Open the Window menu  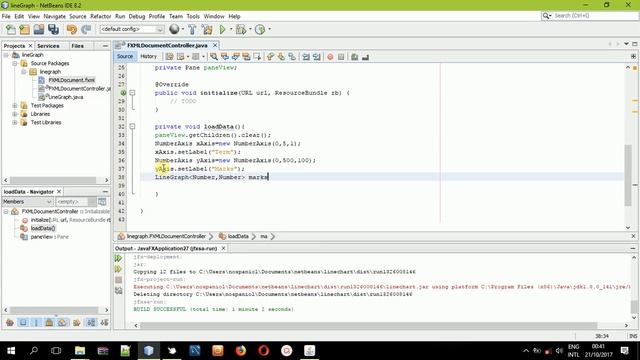click(x=214, y=16)
